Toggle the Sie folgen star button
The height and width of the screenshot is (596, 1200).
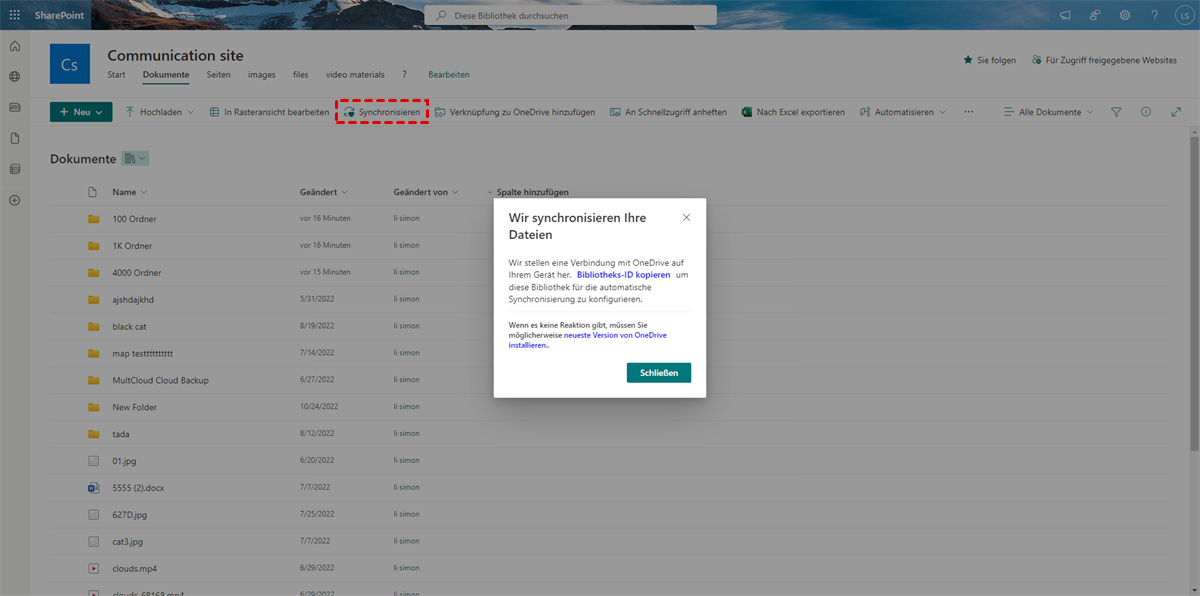click(990, 60)
